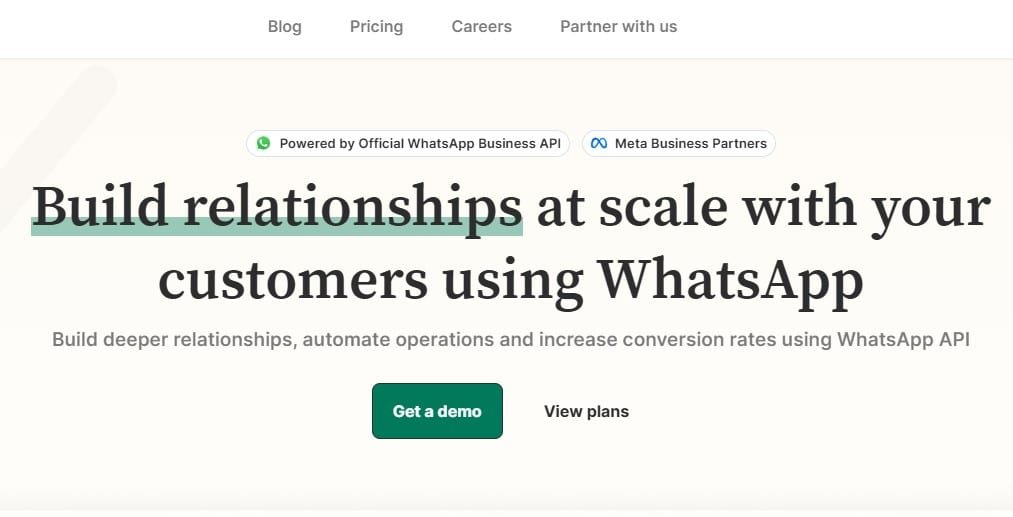Click the green WhatsApp logo icon

click(264, 143)
